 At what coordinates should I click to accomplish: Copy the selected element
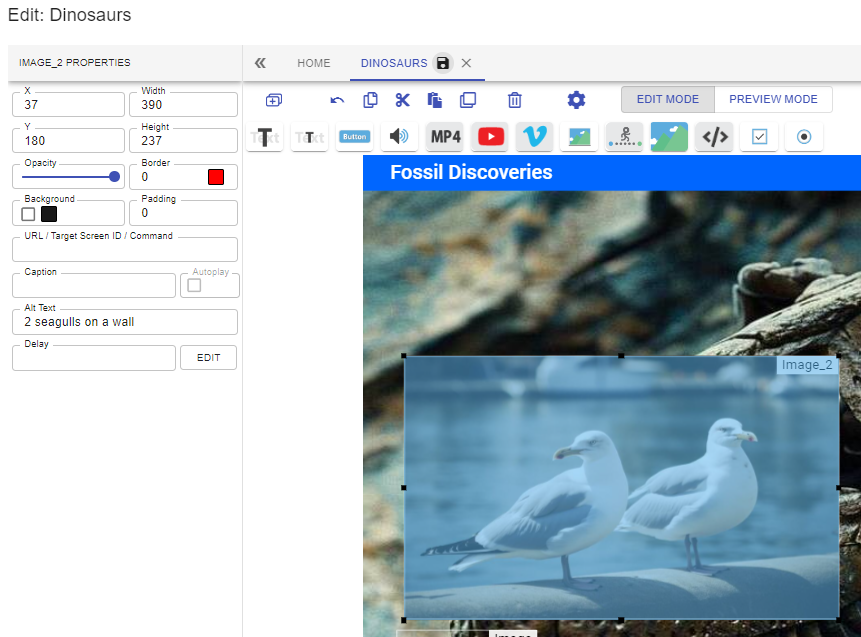(x=371, y=100)
